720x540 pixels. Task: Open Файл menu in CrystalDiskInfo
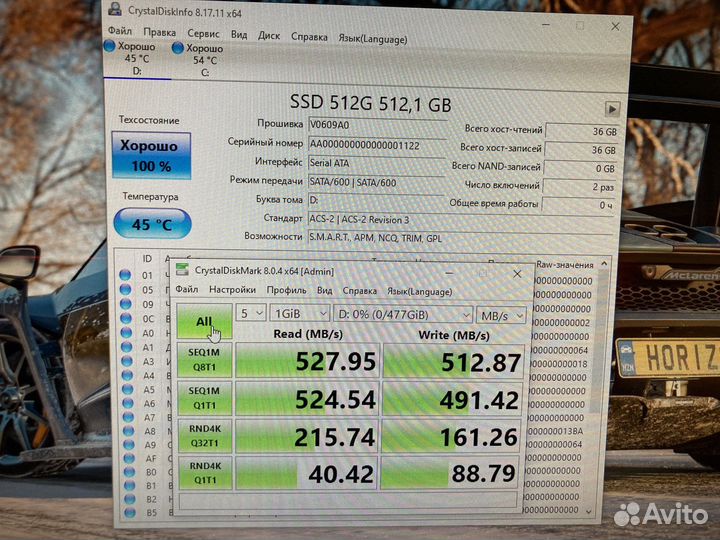(x=120, y=31)
